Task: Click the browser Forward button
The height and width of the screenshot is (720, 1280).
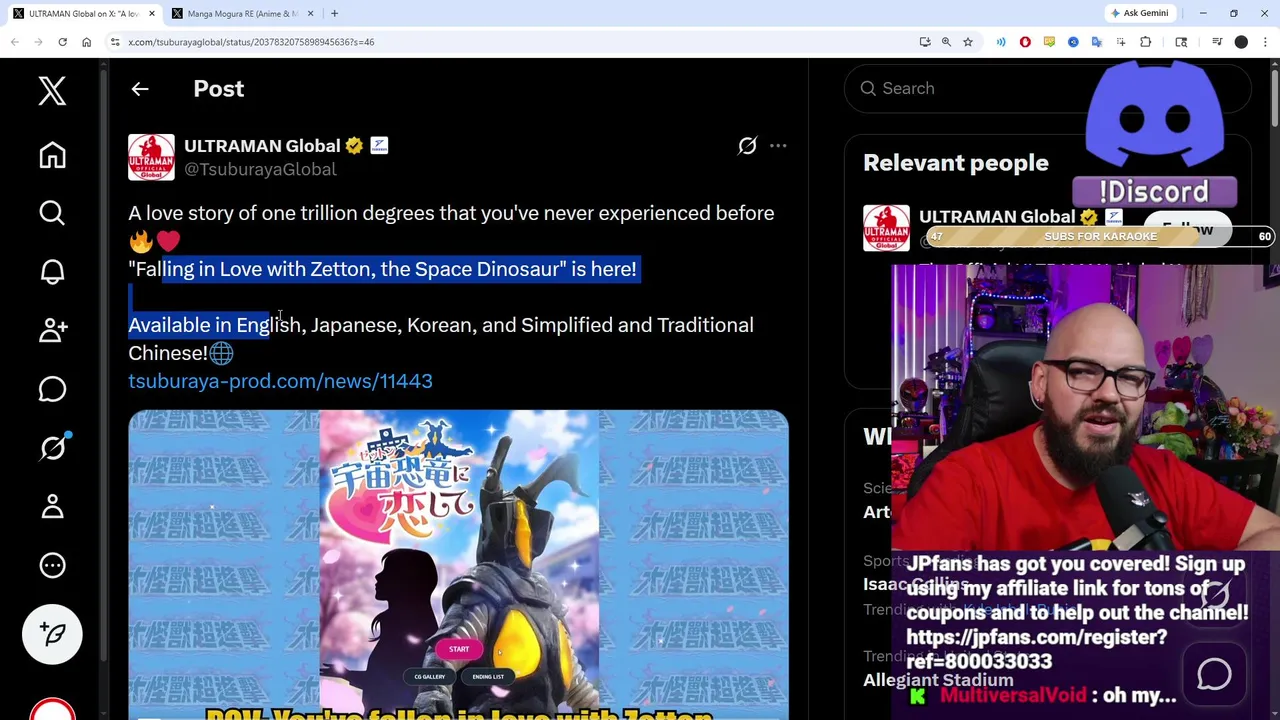Action: click(x=39, y=42)
